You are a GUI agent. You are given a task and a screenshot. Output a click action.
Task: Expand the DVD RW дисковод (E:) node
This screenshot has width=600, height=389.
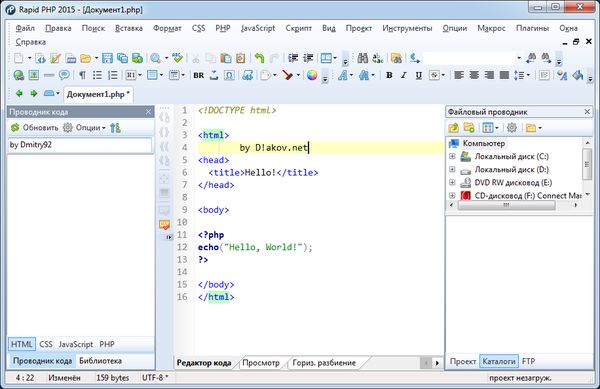452,182
